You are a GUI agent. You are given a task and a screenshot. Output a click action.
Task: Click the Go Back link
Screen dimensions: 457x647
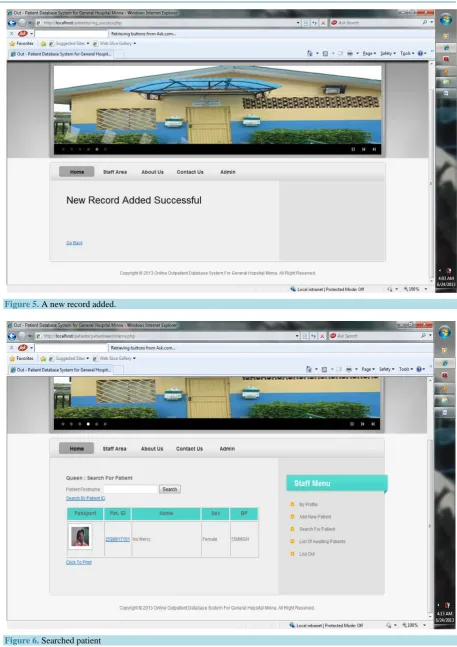(74, 243)
